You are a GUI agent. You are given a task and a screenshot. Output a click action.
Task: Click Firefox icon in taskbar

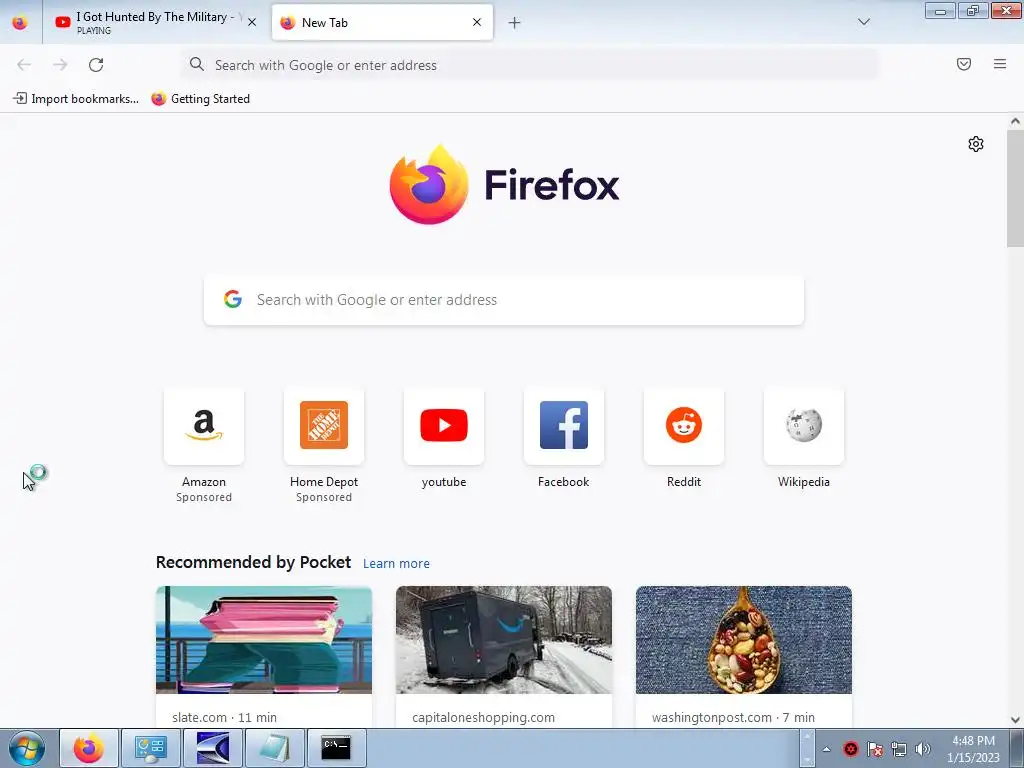(89, 748)
